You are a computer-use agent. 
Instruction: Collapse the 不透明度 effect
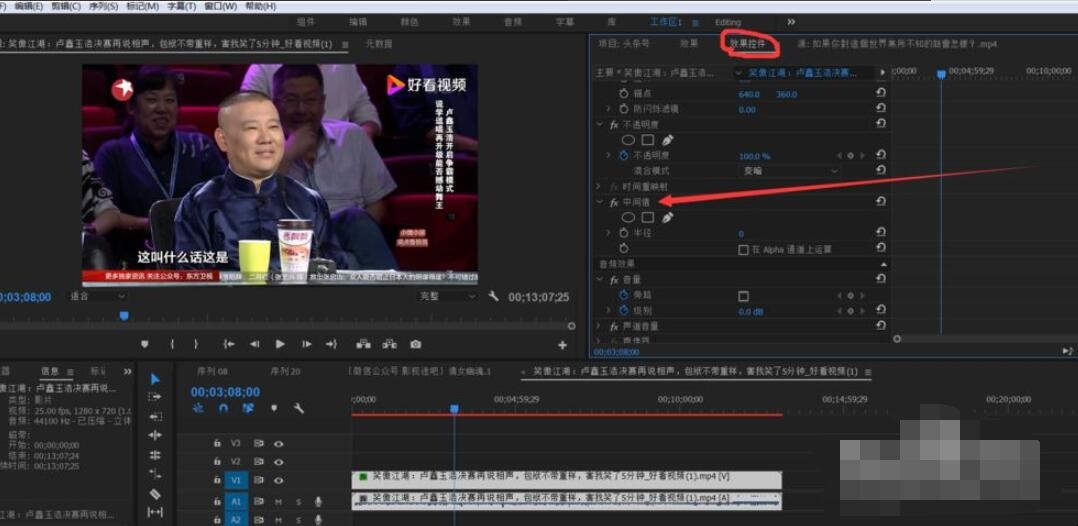pos(600,124)
